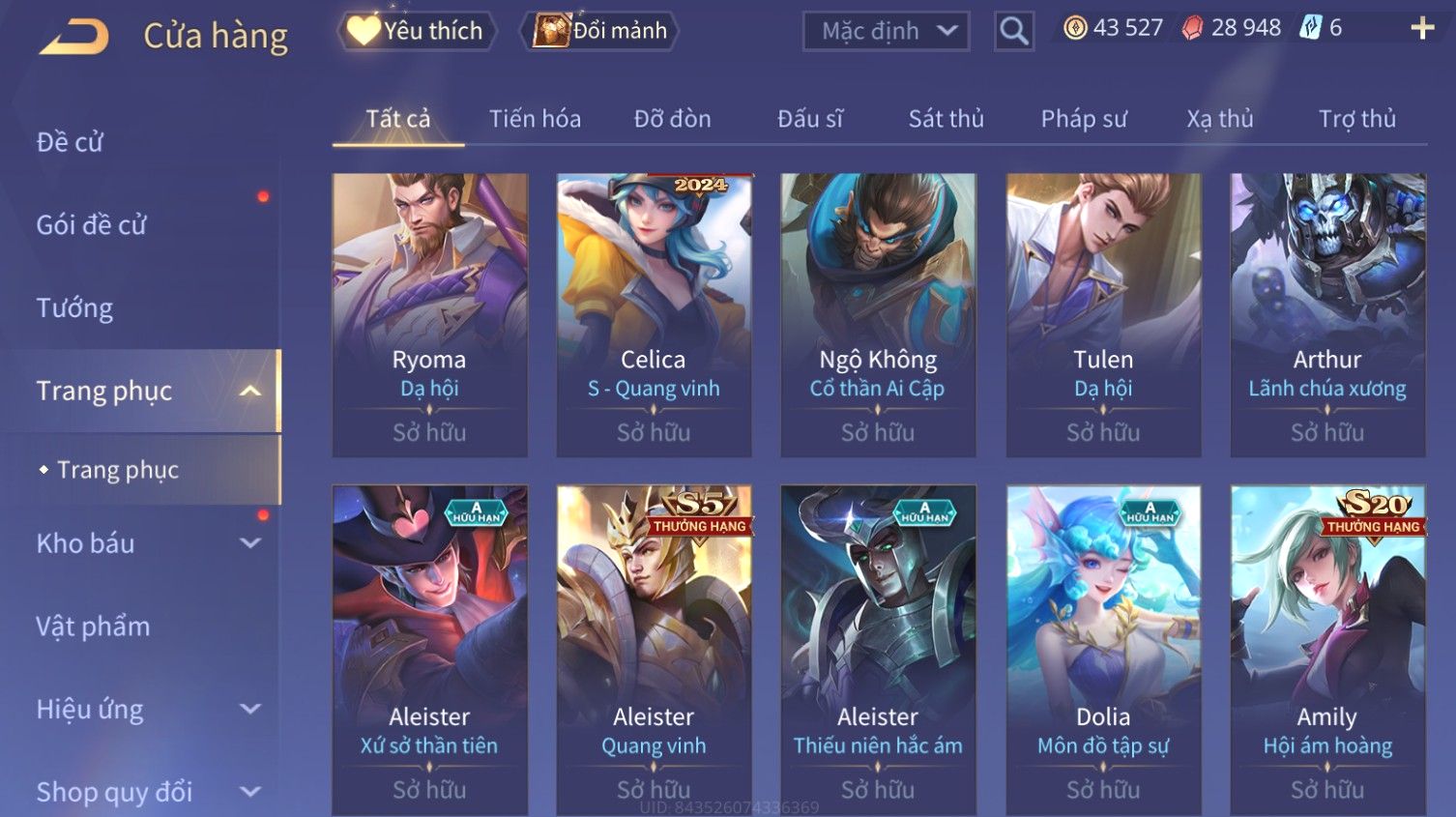1456x817 pixels.
Task: Expand the Shop quy đổi section
Action: click(250, 792)
